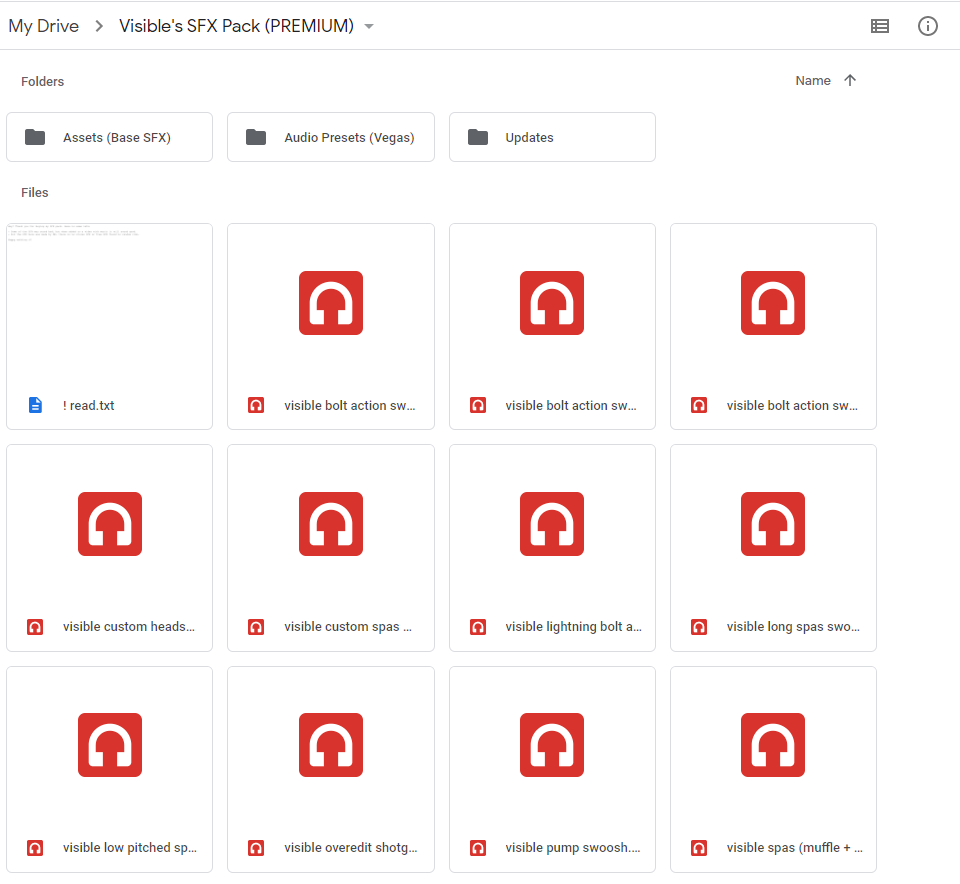This screenshot has width=960, height=884.
Task: Click the small audio icon beside visible low pitched
Action: [x=35, y=848]
